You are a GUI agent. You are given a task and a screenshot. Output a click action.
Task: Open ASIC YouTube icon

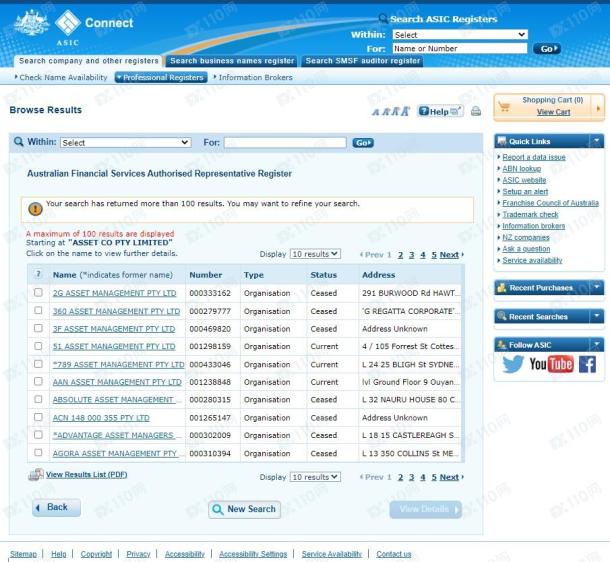pyautogui.click(x=552, y=364)
